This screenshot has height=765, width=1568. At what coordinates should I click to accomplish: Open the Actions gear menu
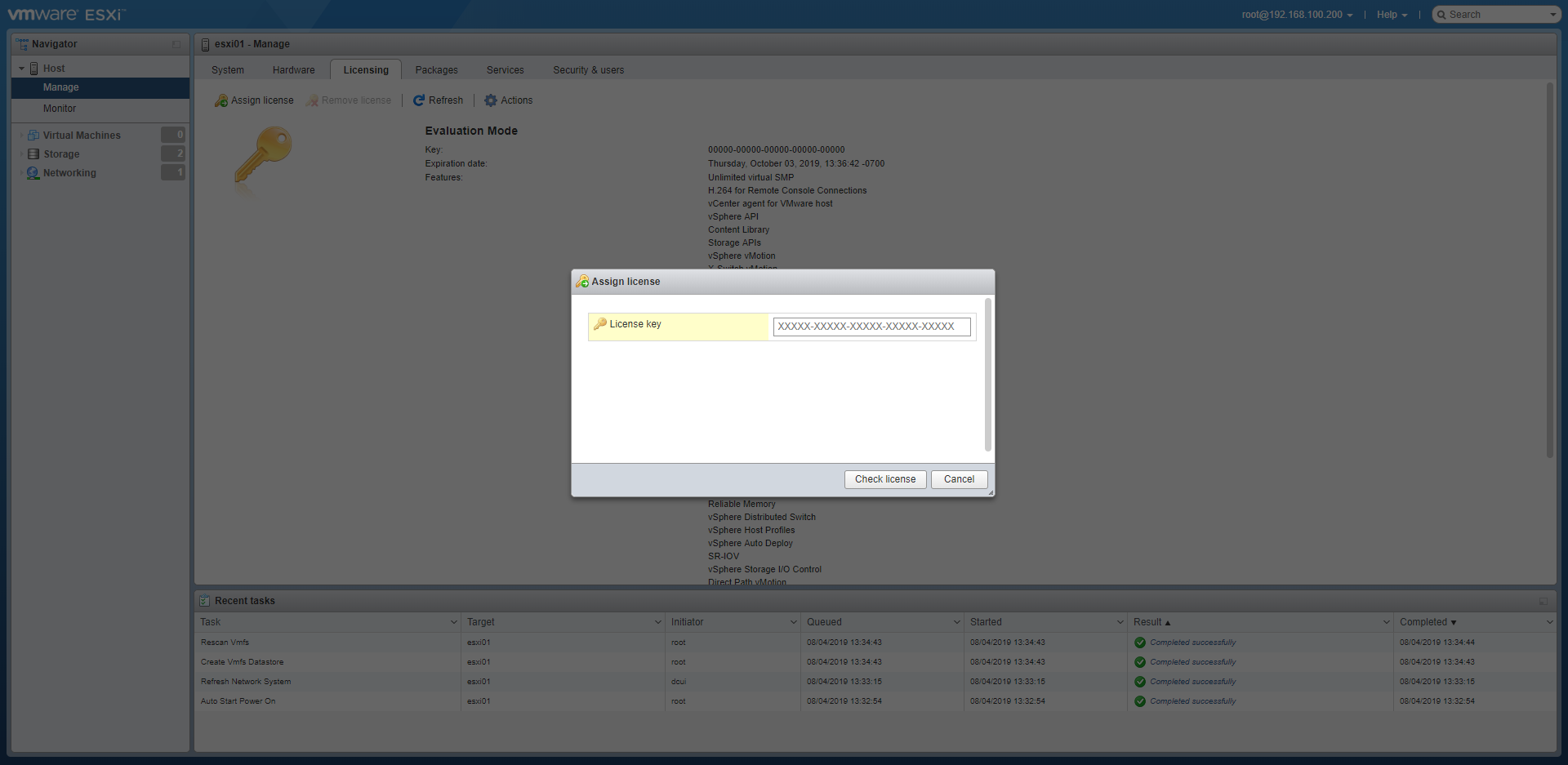[491, 100]
